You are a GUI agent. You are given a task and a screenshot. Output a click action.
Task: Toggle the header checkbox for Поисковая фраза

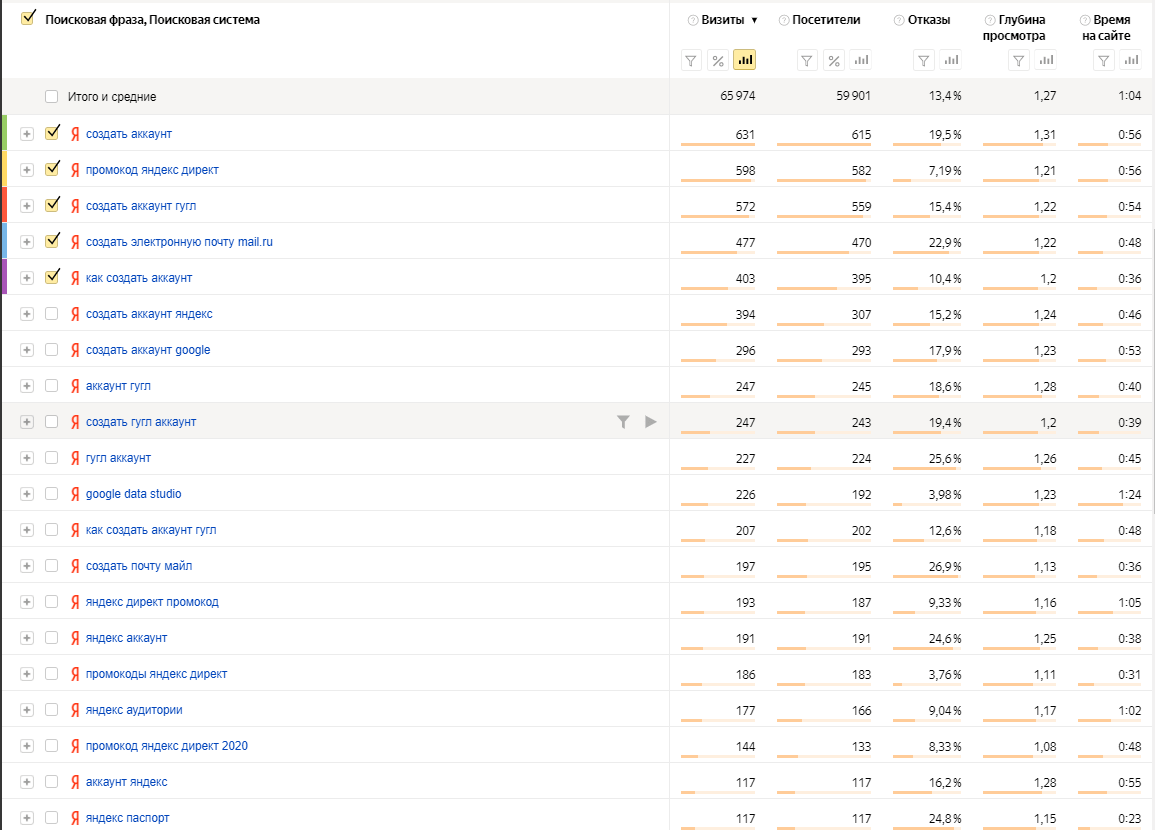click(28, 18)
